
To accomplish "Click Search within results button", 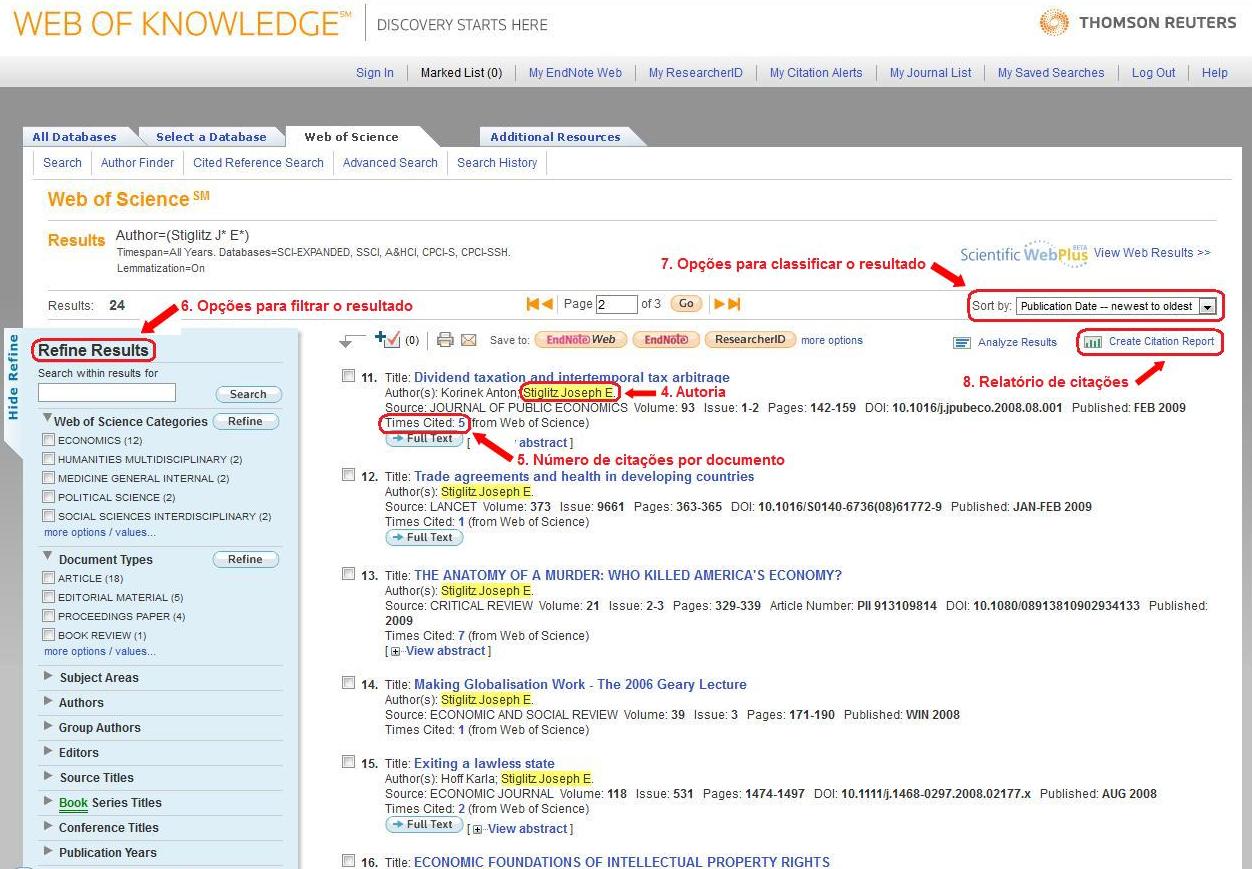I will point(248,394).
